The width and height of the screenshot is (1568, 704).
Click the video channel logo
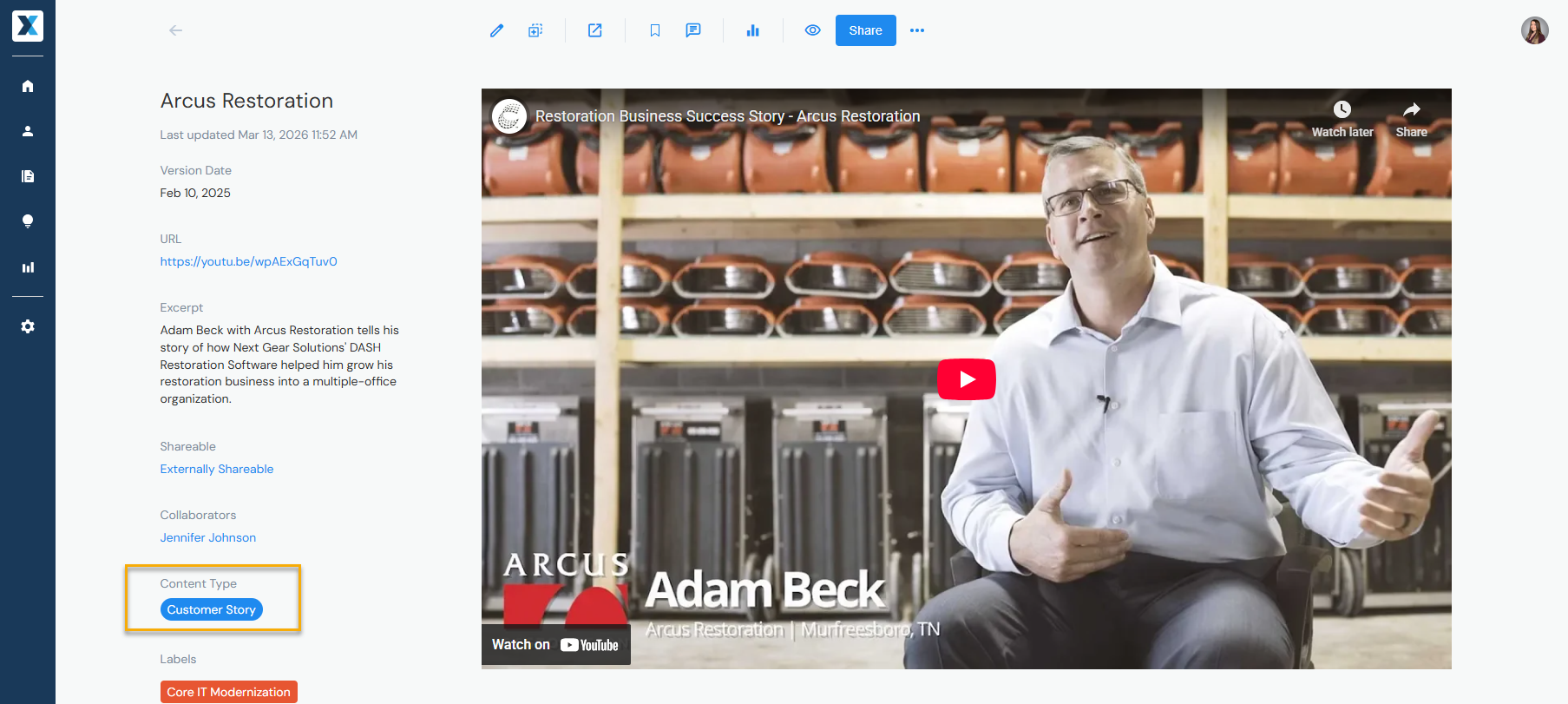509,116
